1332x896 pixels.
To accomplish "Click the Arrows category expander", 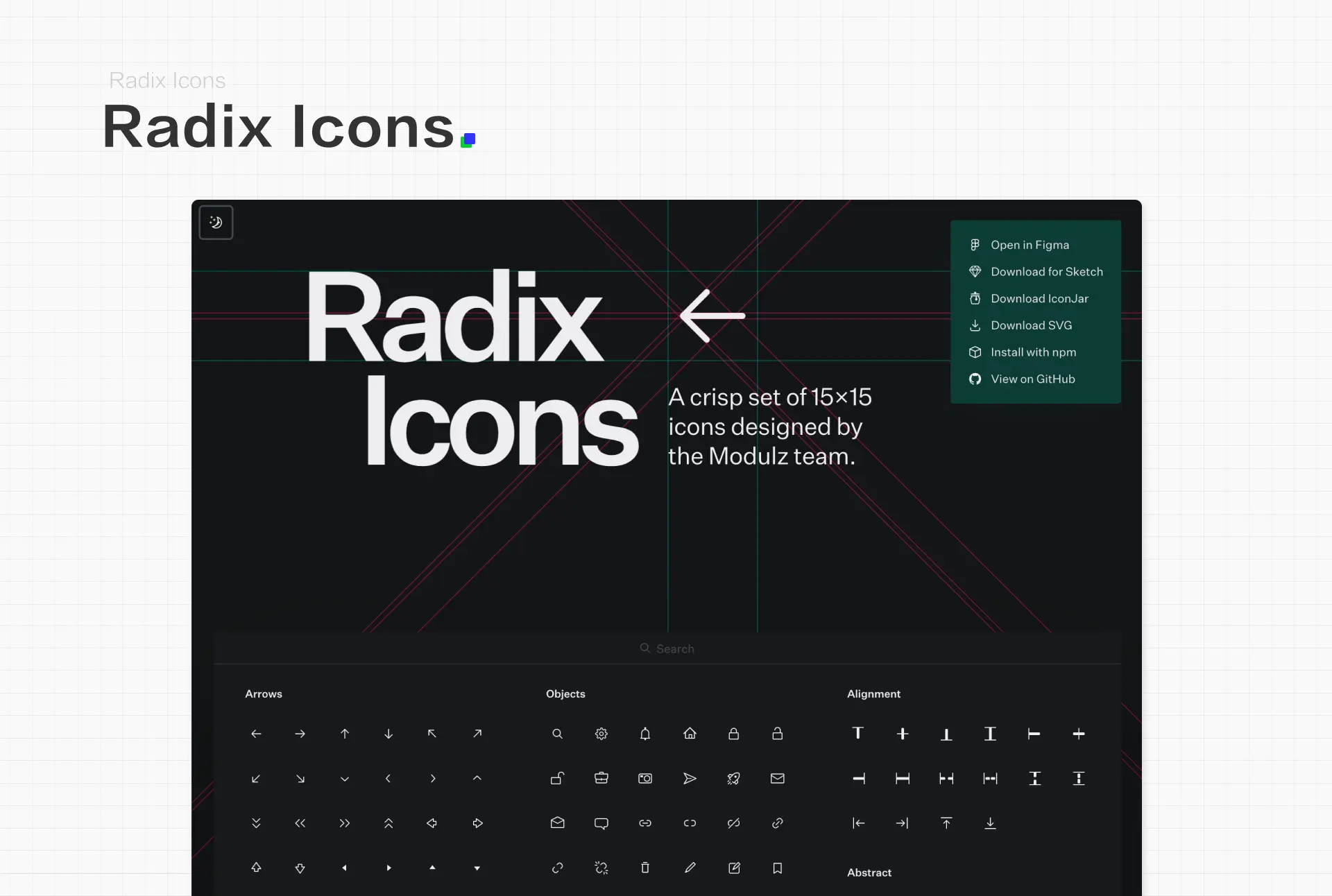I will coord(264,694).
